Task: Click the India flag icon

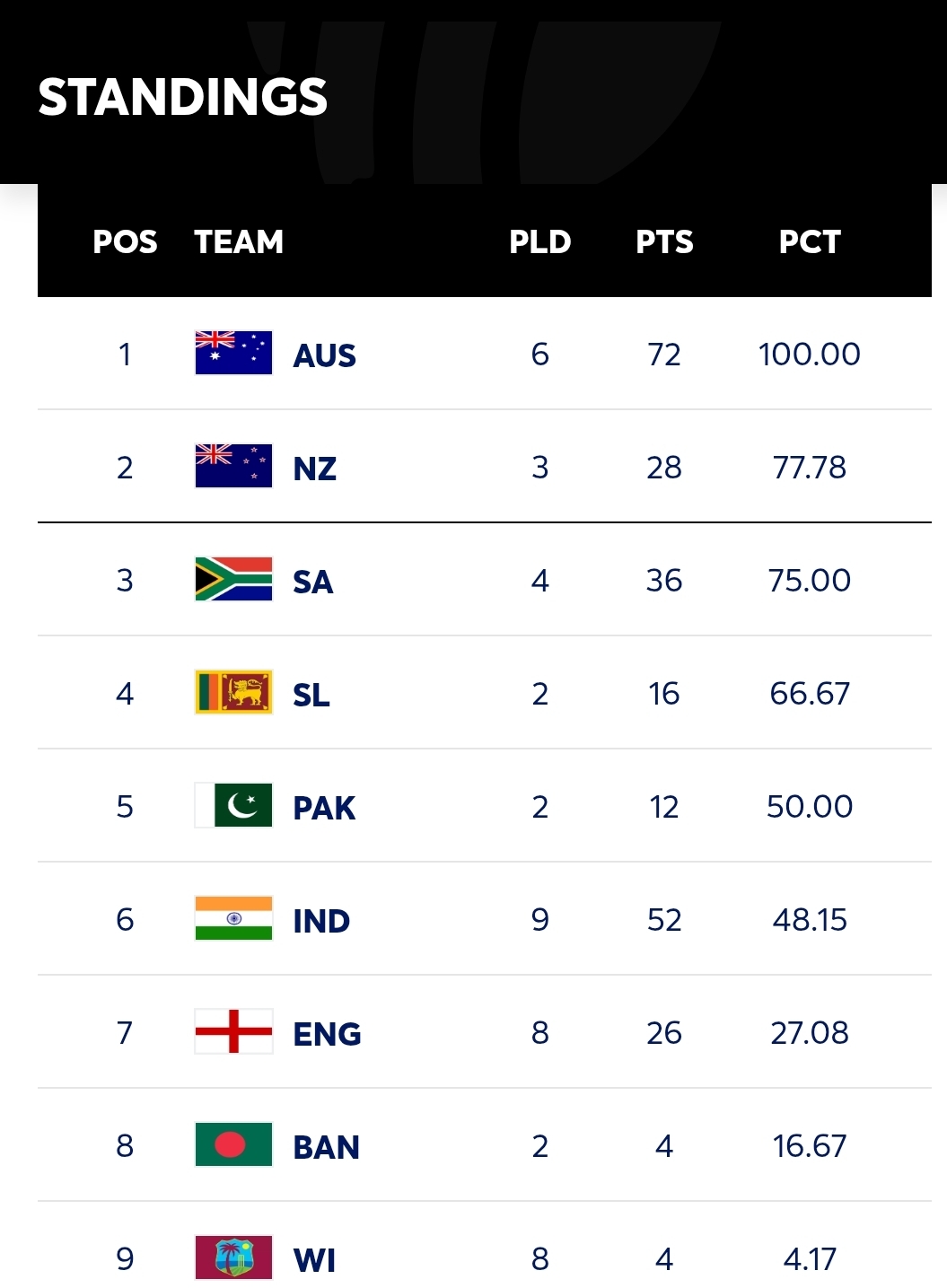Action: tap(233, 918)
